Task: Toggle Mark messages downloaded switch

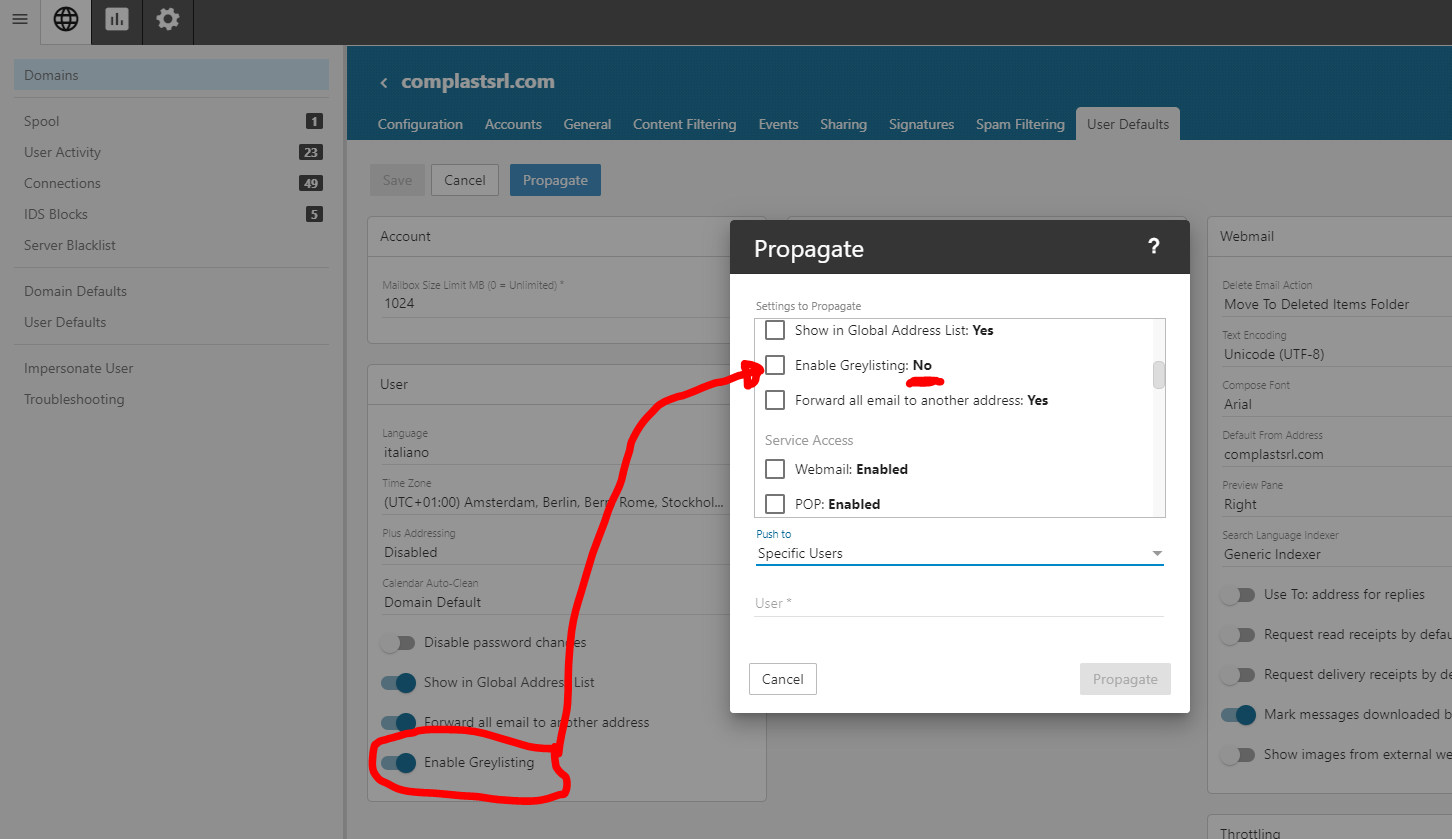Action: coord(1238,715)
